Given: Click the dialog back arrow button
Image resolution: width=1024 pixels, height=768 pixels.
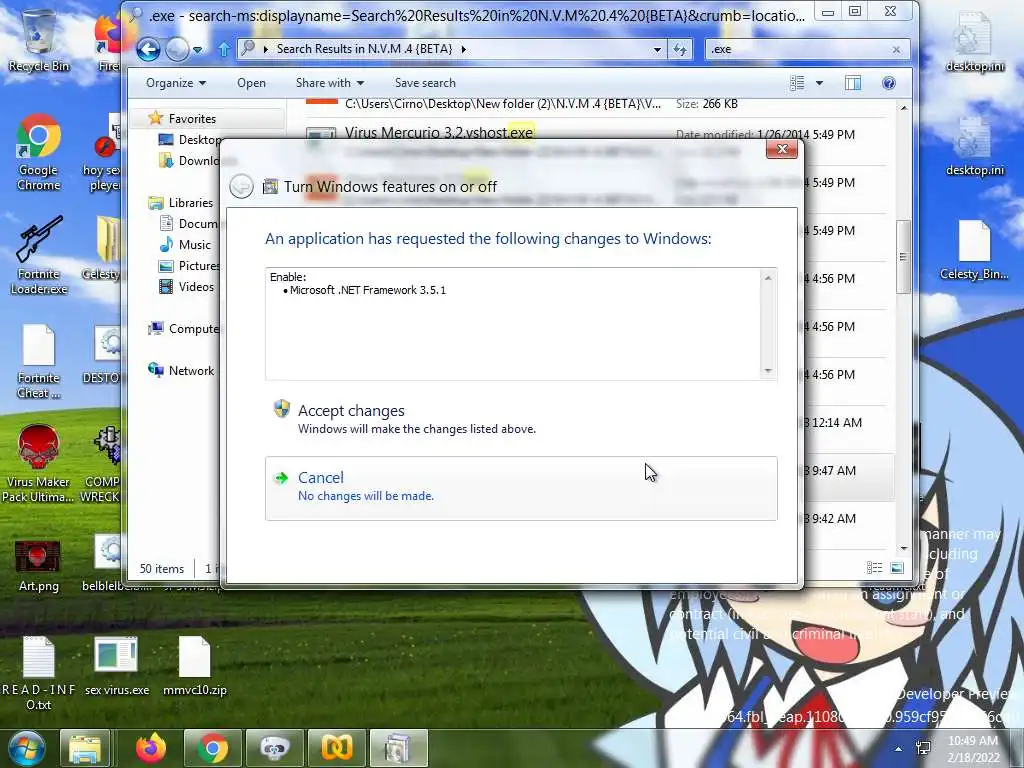Looking at the screenshot, I should [x=242, y=187].
